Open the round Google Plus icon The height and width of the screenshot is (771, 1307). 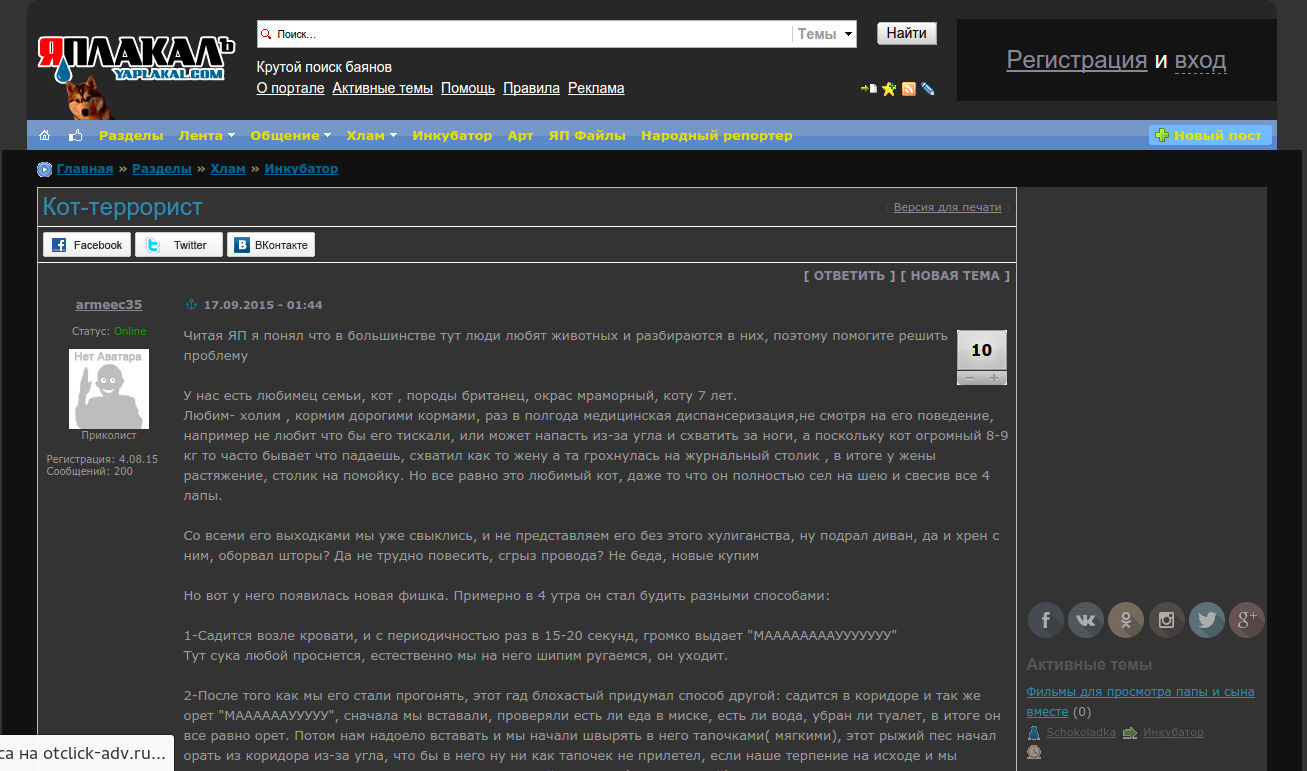[1247, 620]
